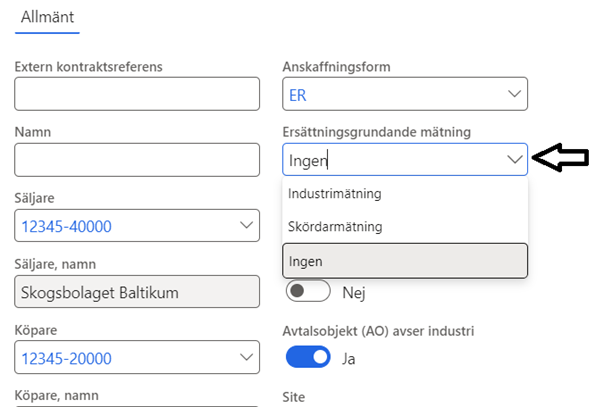604x408 pixels.
Task: Expand the Säljare dropdown chevron
Action: pos(247,226)
